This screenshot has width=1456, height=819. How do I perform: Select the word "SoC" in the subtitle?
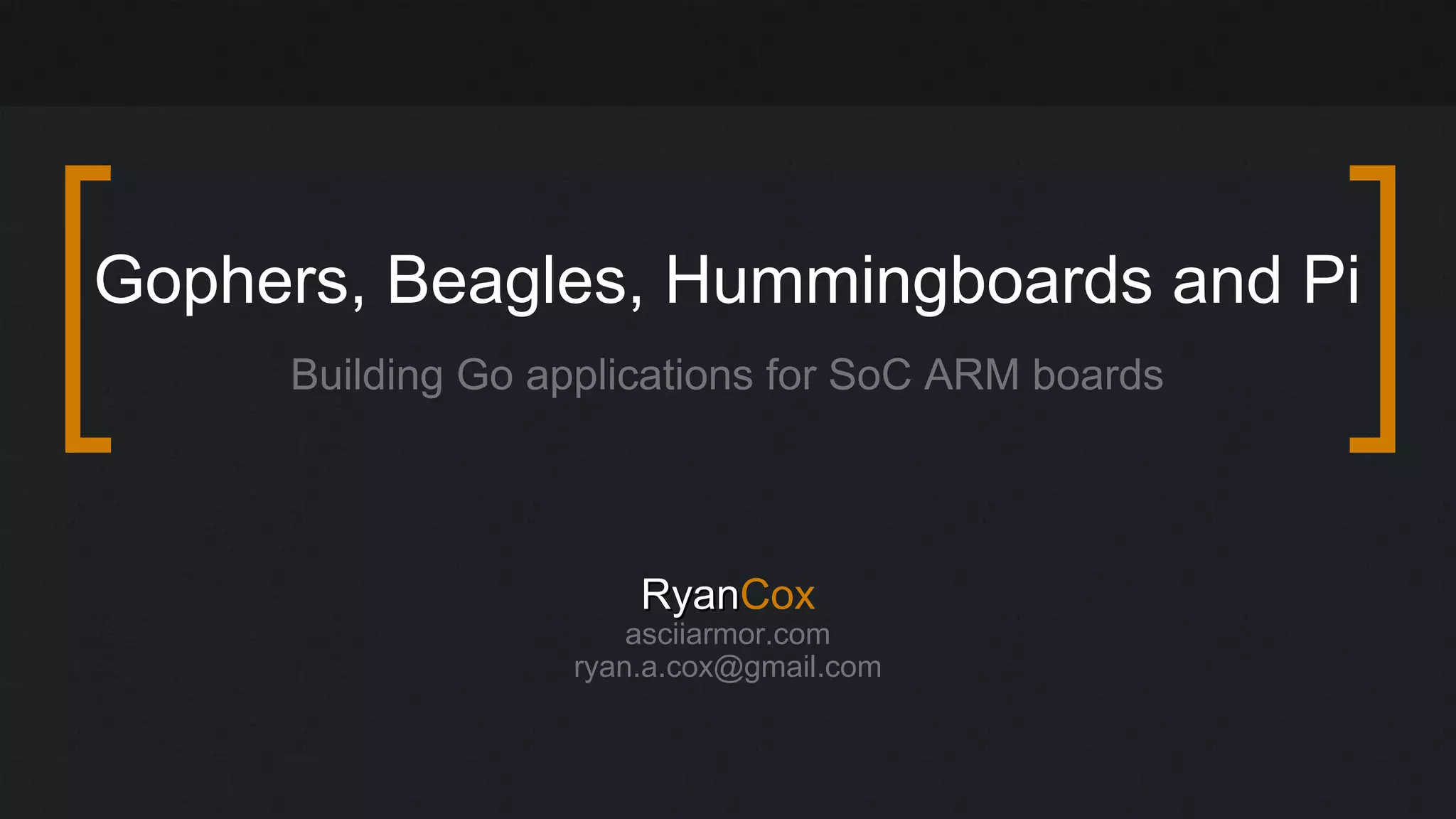[x=869, y=375]
